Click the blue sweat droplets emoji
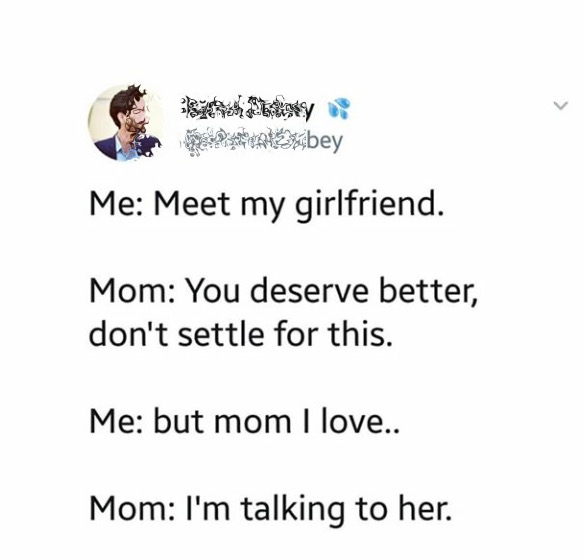Image resolution: width=585 pixels, height=560 pixels. pyautogui.click(x=338, y=108)
